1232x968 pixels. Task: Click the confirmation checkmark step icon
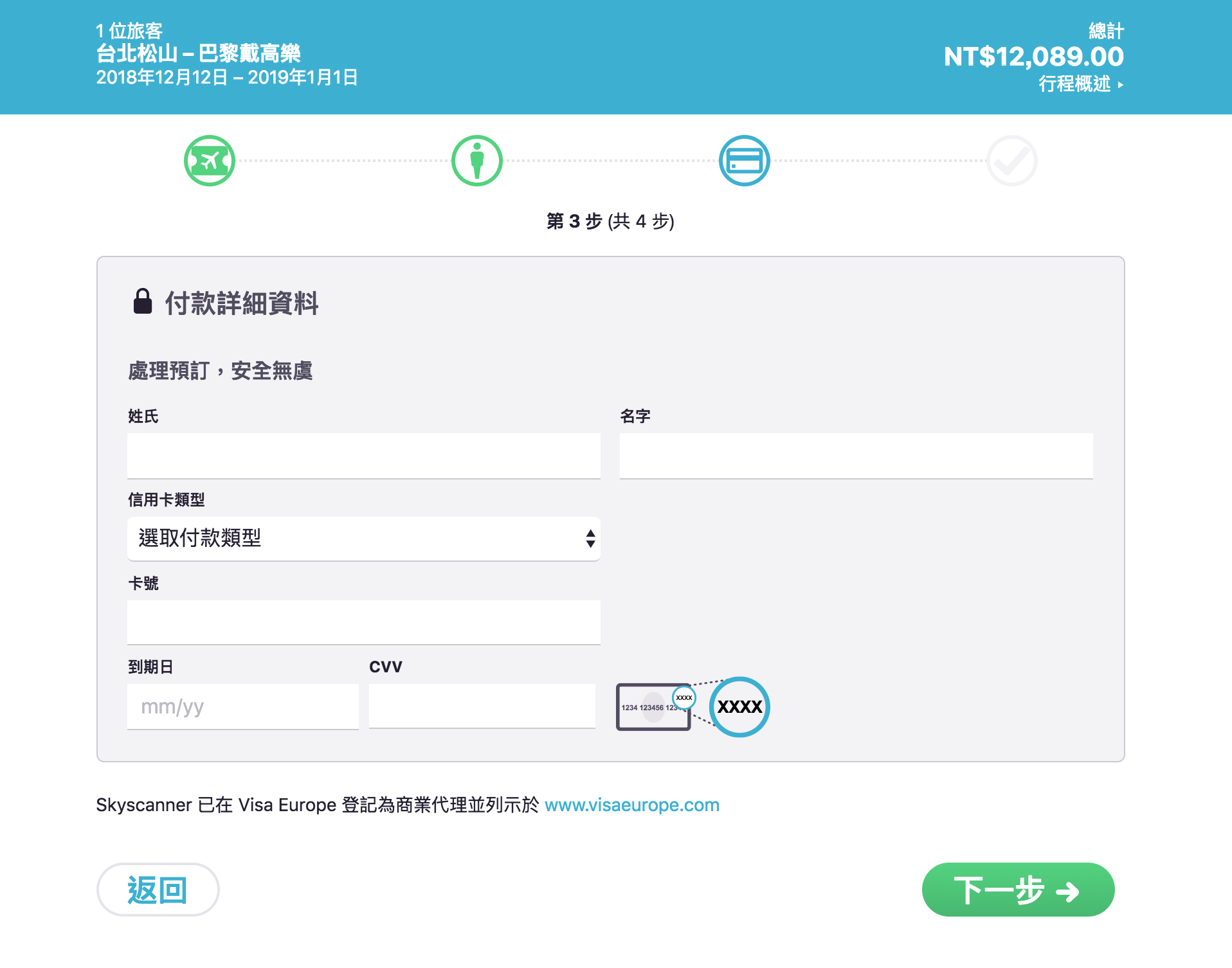1012,161
